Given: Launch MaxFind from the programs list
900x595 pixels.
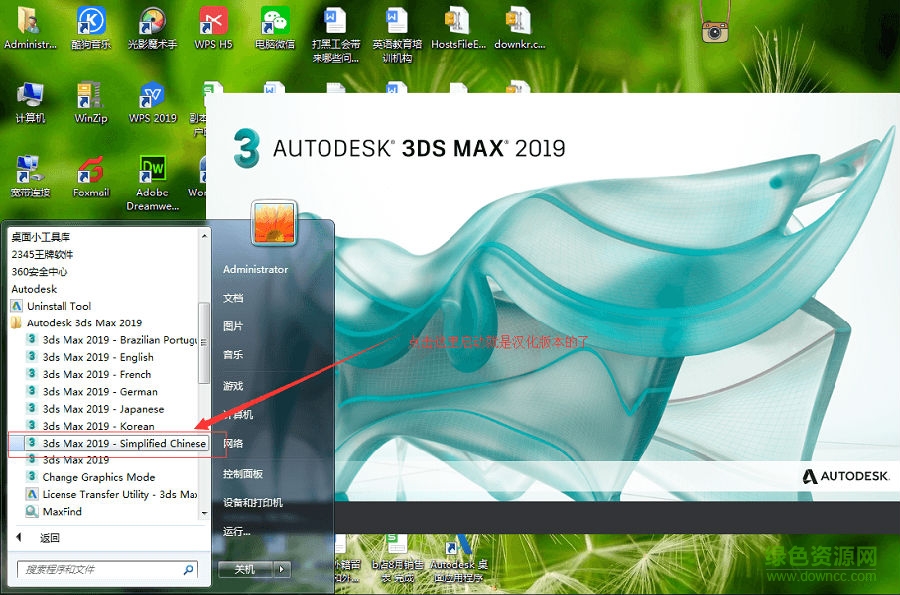Looking at the screenshot, I should point(61,512).
